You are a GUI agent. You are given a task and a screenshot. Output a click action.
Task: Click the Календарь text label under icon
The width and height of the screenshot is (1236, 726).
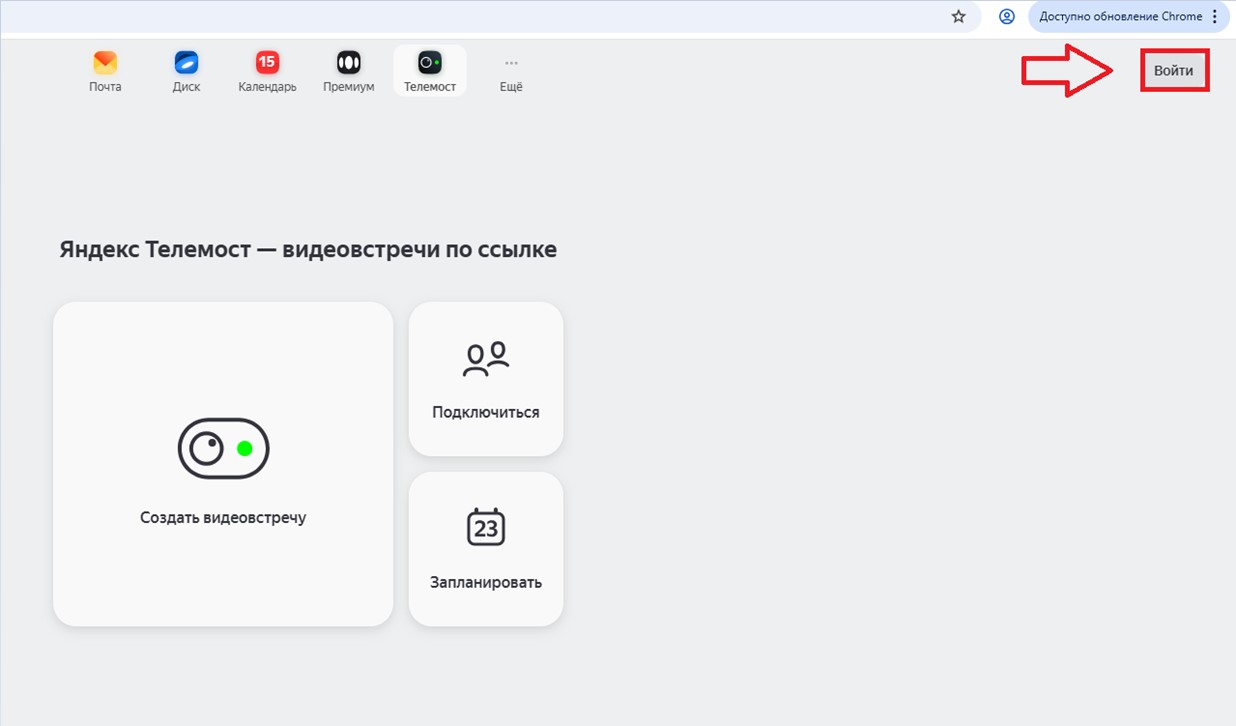coord(267,87)
